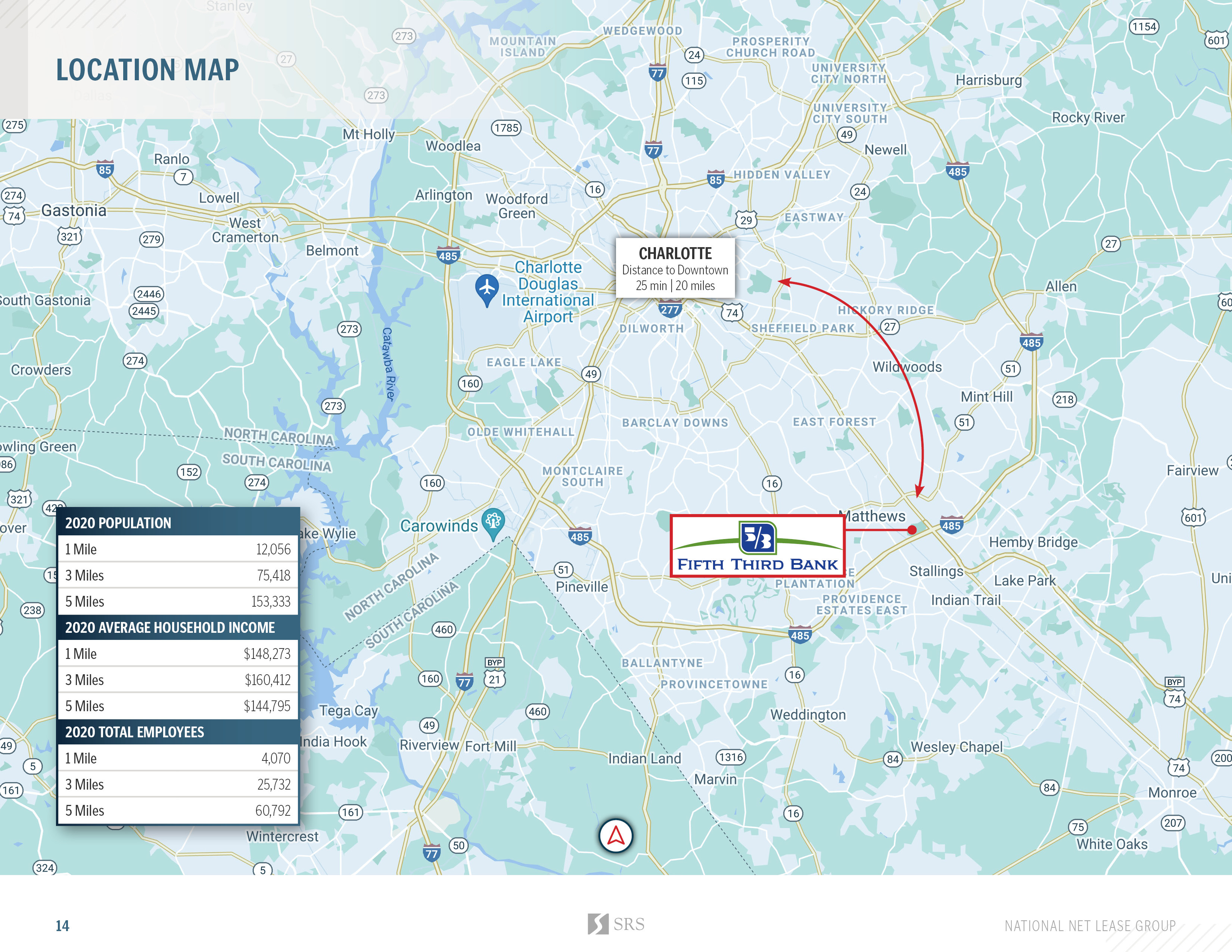Click the '25 min | 20 miles' distance text

pos(675,286)
